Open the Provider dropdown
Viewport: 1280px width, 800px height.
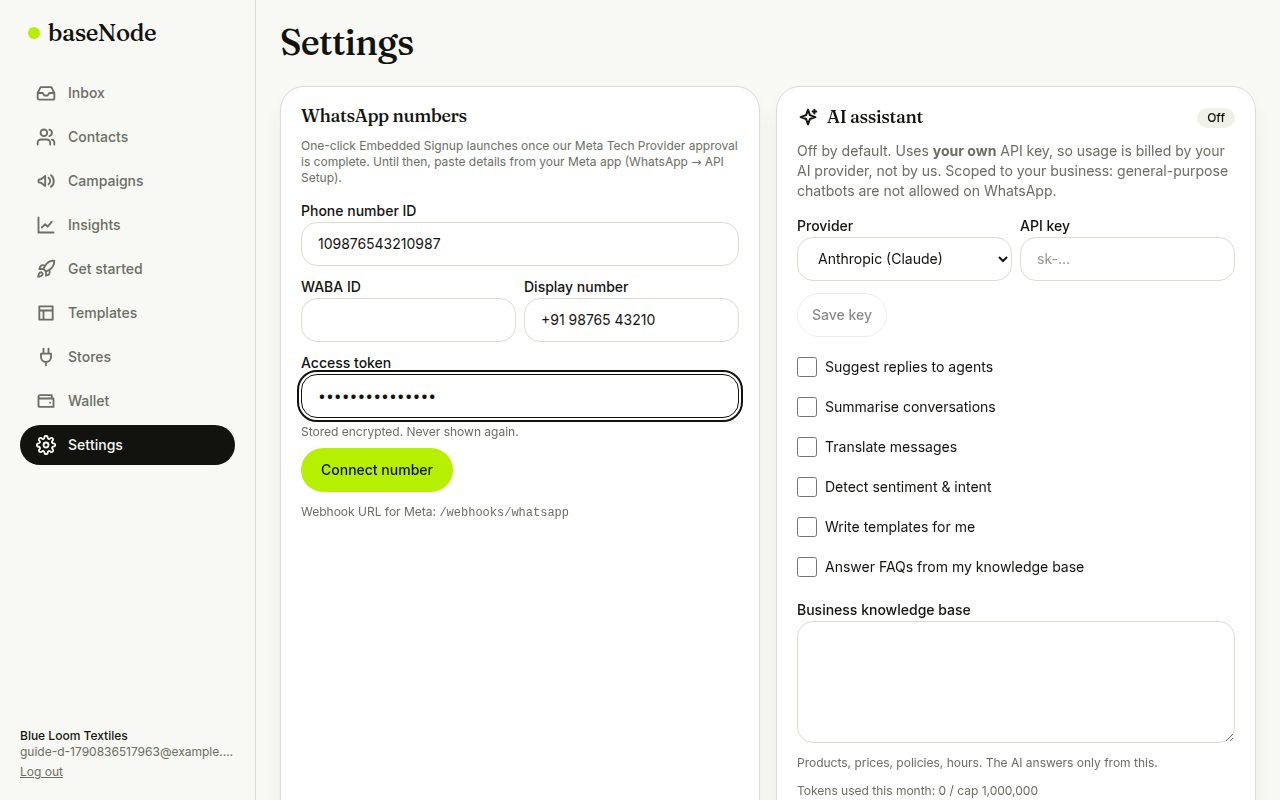pos(904,259)
